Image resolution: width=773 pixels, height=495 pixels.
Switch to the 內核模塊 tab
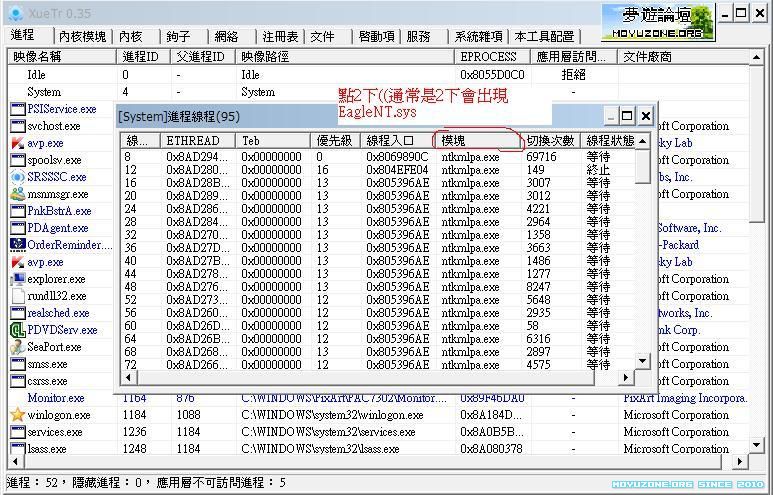click(82, 36)
